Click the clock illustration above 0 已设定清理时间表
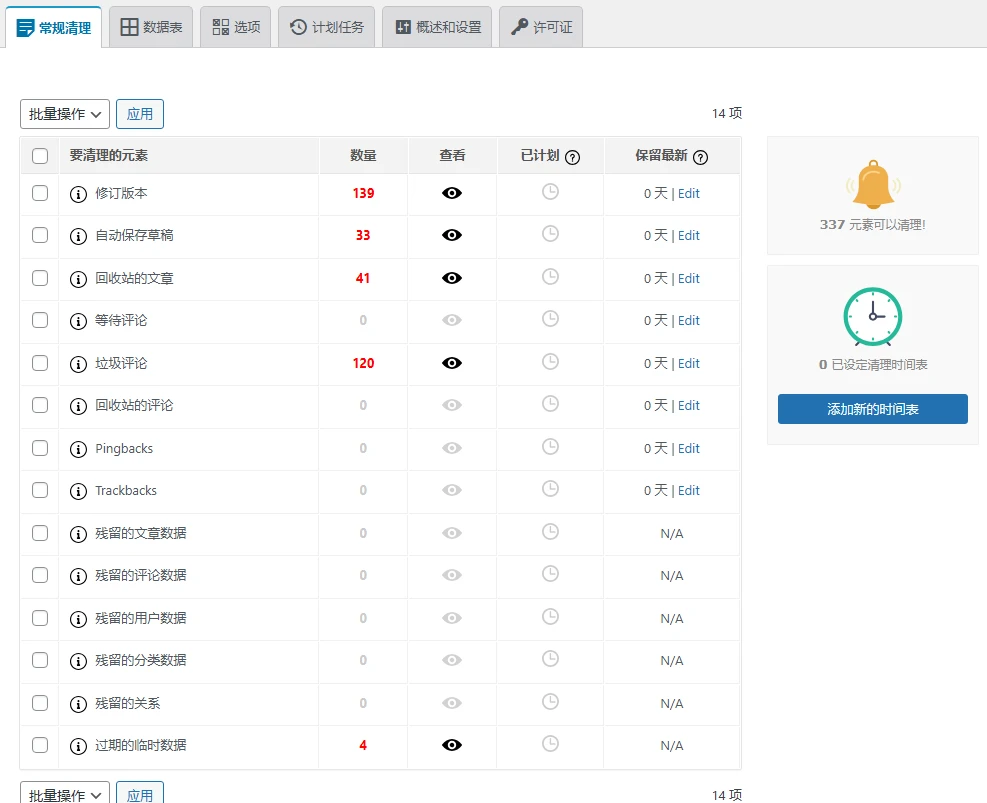Image resolution: width=987 pixels, height=803 pixels. (871, 314)
